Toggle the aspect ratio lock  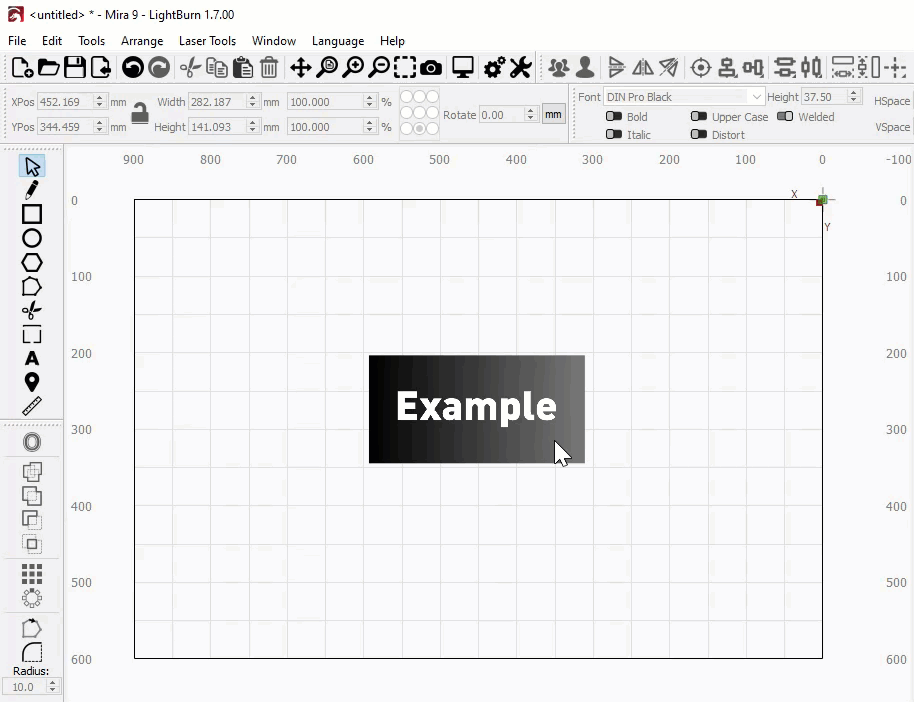140,114
